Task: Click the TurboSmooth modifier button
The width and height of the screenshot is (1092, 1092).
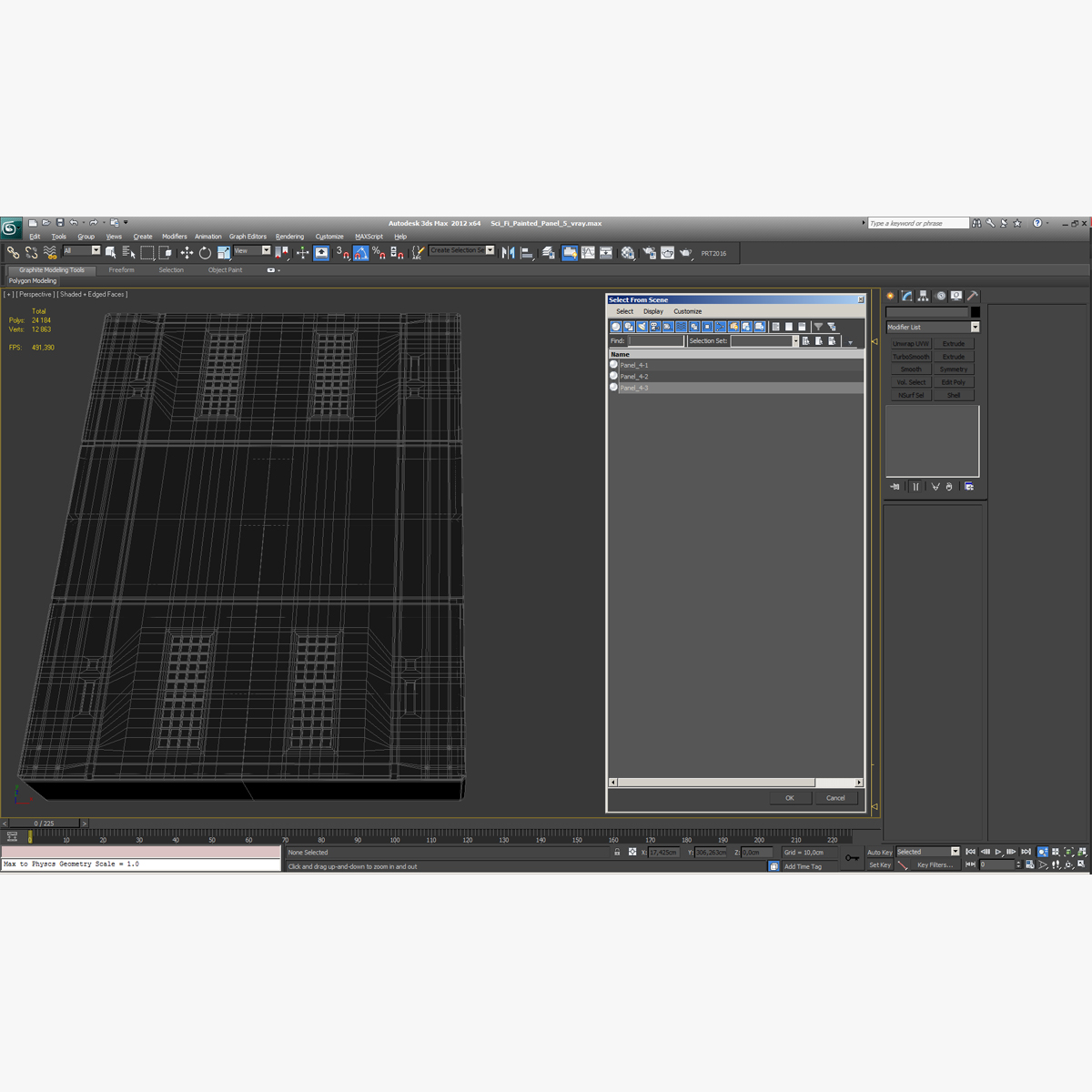Action: coord(911,357)
